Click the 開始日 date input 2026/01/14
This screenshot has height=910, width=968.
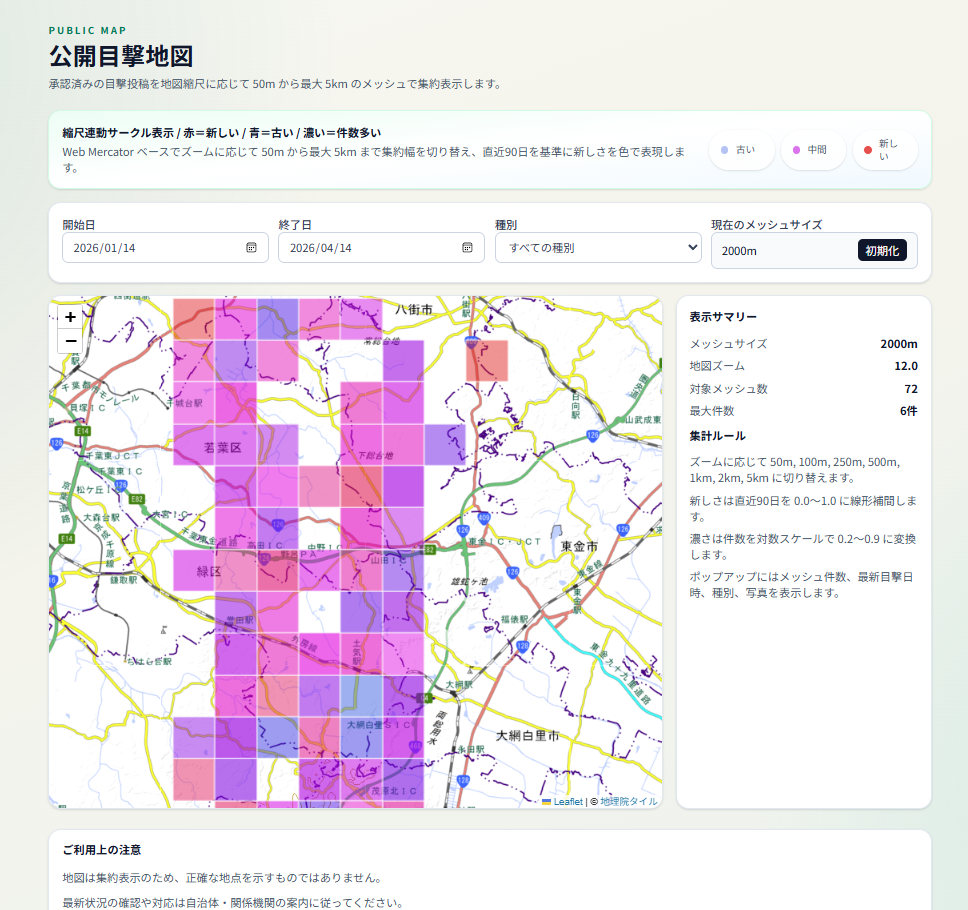(x=150, y=248)
